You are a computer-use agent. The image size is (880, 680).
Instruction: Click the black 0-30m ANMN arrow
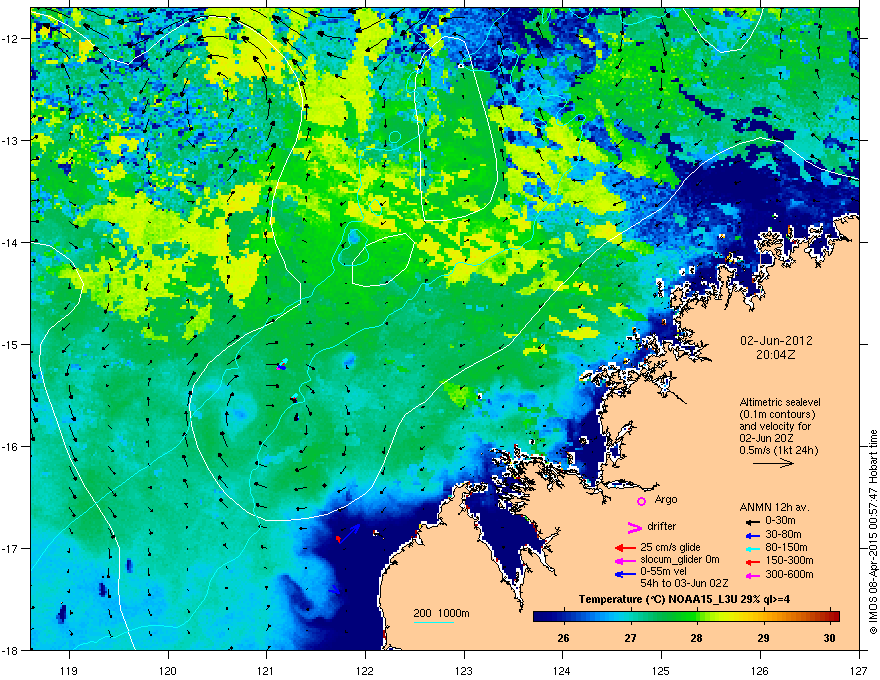753,522
